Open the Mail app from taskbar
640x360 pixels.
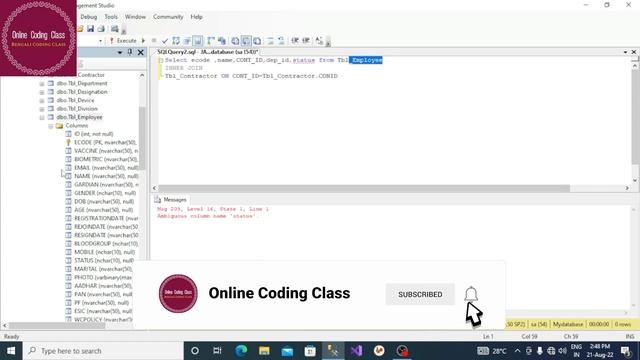click(287, 351)
